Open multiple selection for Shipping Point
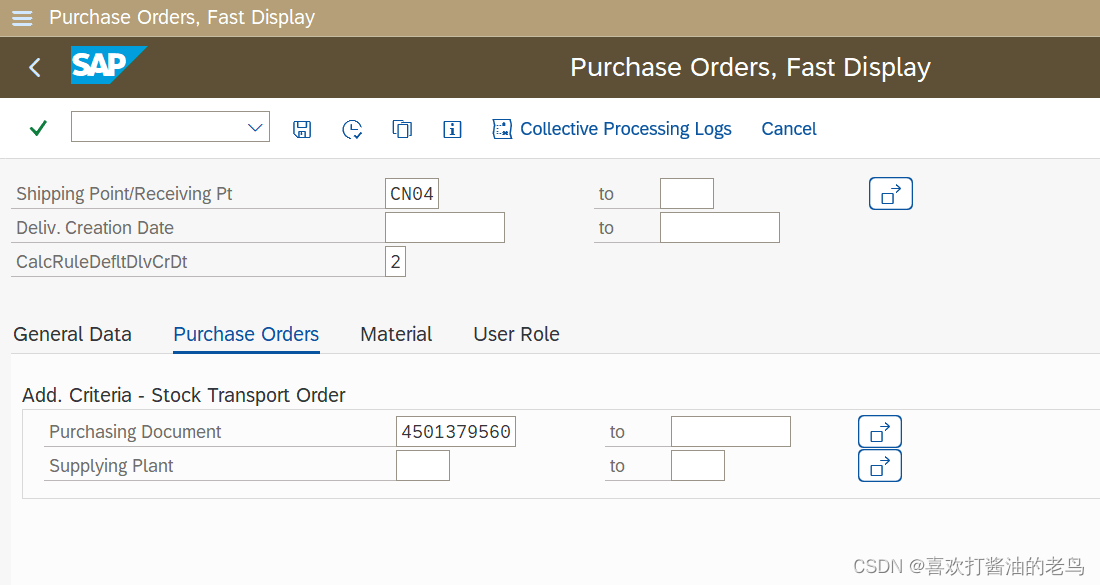1100x585 pixels. click(x=890, y=193)
